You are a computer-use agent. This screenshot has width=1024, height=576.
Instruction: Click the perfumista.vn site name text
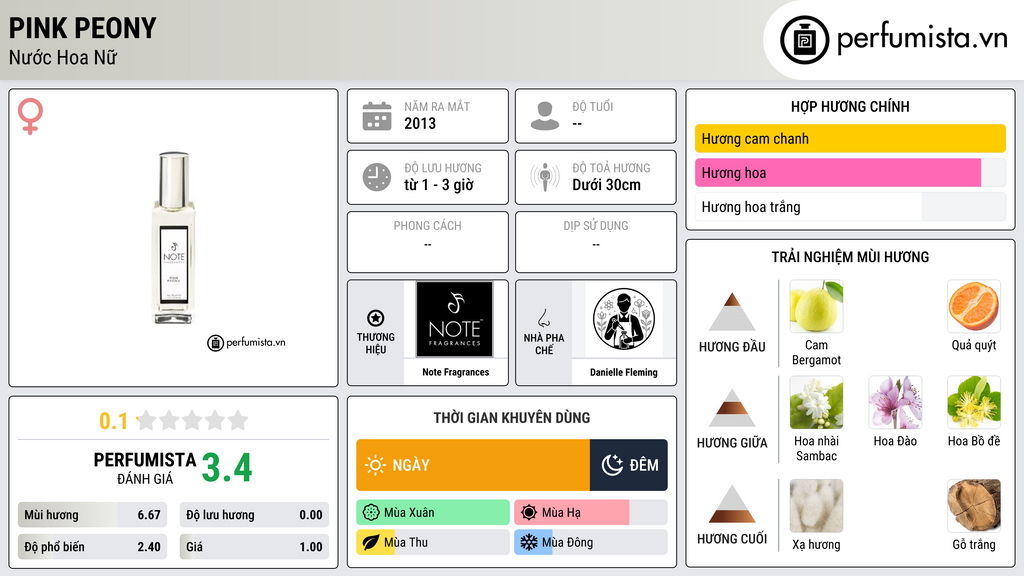[922, 39]
